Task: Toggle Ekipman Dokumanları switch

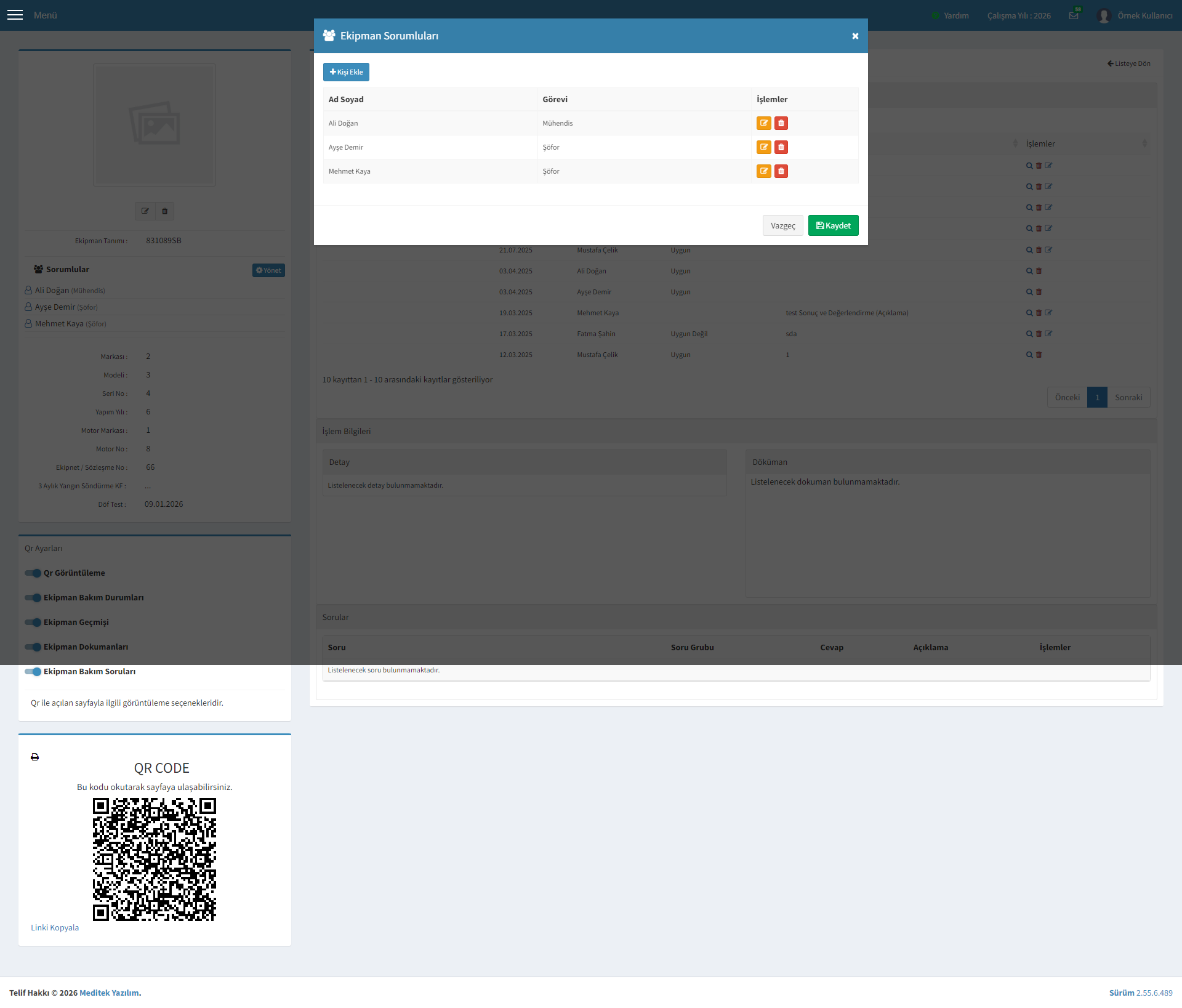Action: pyautogui.click(x=33, y=647)
